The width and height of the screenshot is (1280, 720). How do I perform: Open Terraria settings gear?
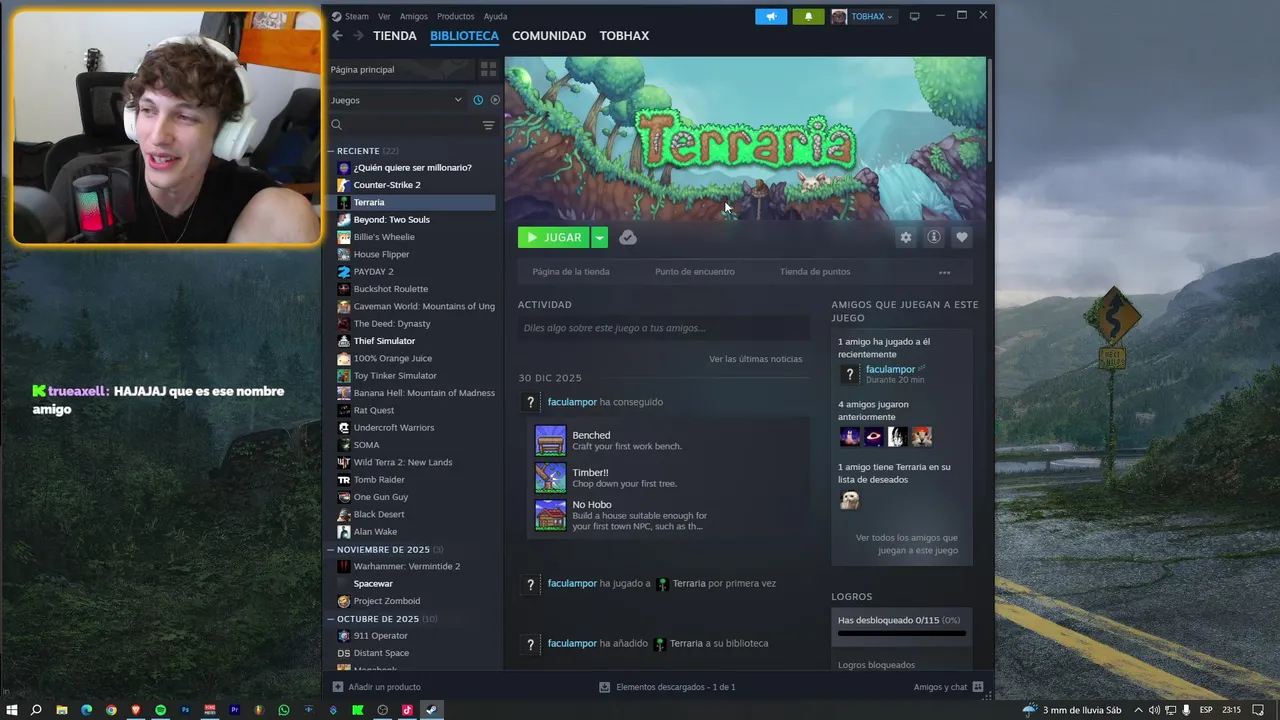[x=906, y=237]
